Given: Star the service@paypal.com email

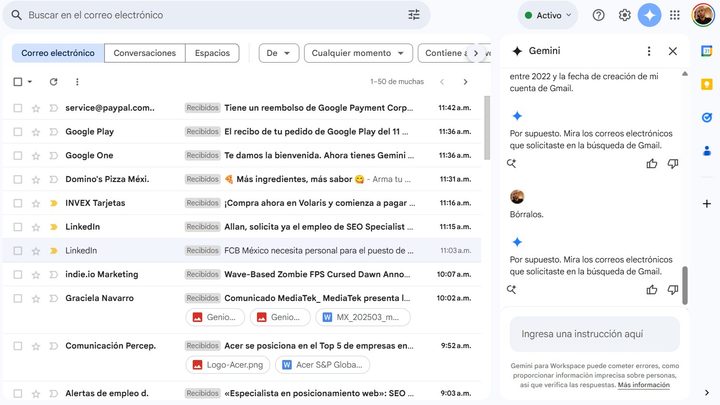Looking at the screenshot, I should [x=36, y=108].
